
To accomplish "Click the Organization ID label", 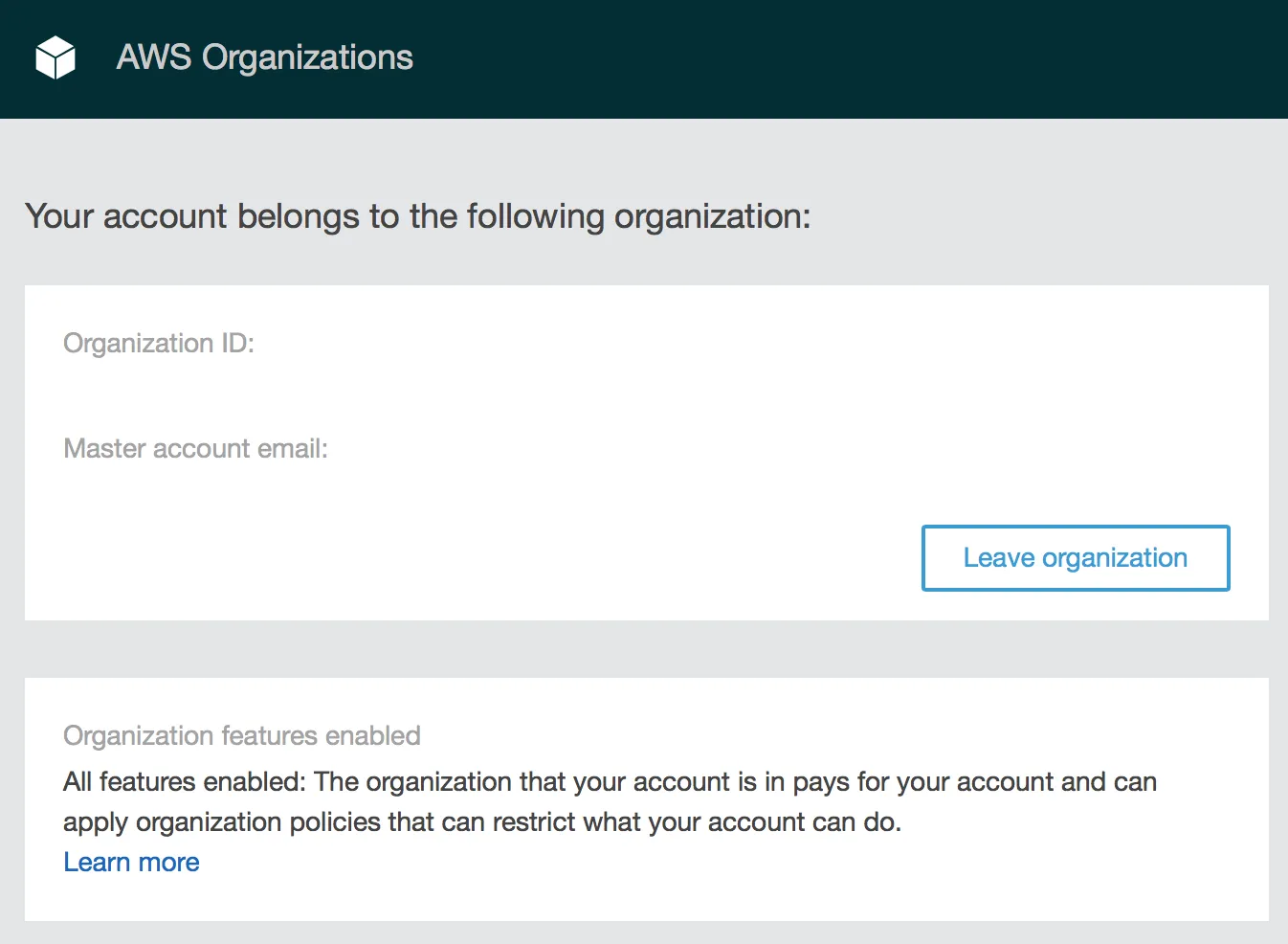I will [159, 343].
